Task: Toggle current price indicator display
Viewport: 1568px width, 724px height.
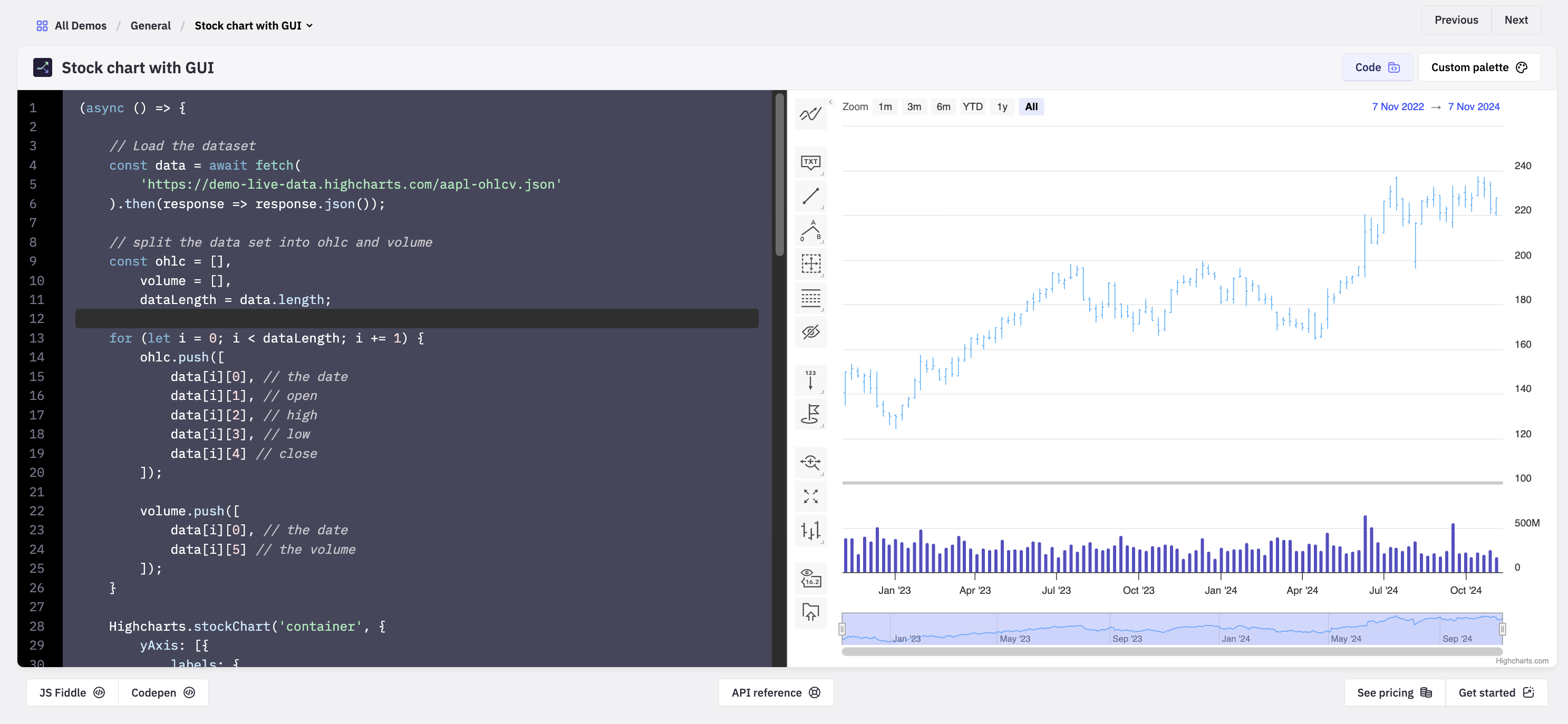Action: point(810,578)
